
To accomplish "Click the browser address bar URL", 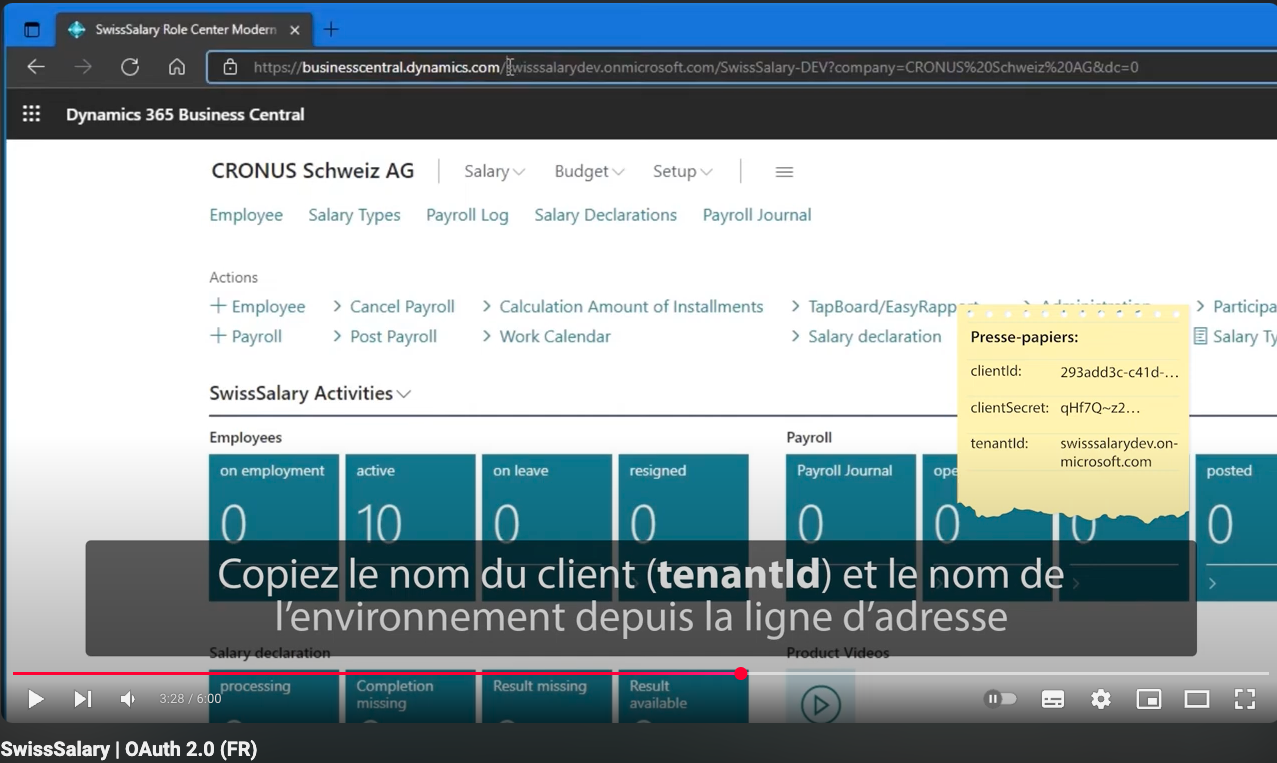I will coord(696,67).
